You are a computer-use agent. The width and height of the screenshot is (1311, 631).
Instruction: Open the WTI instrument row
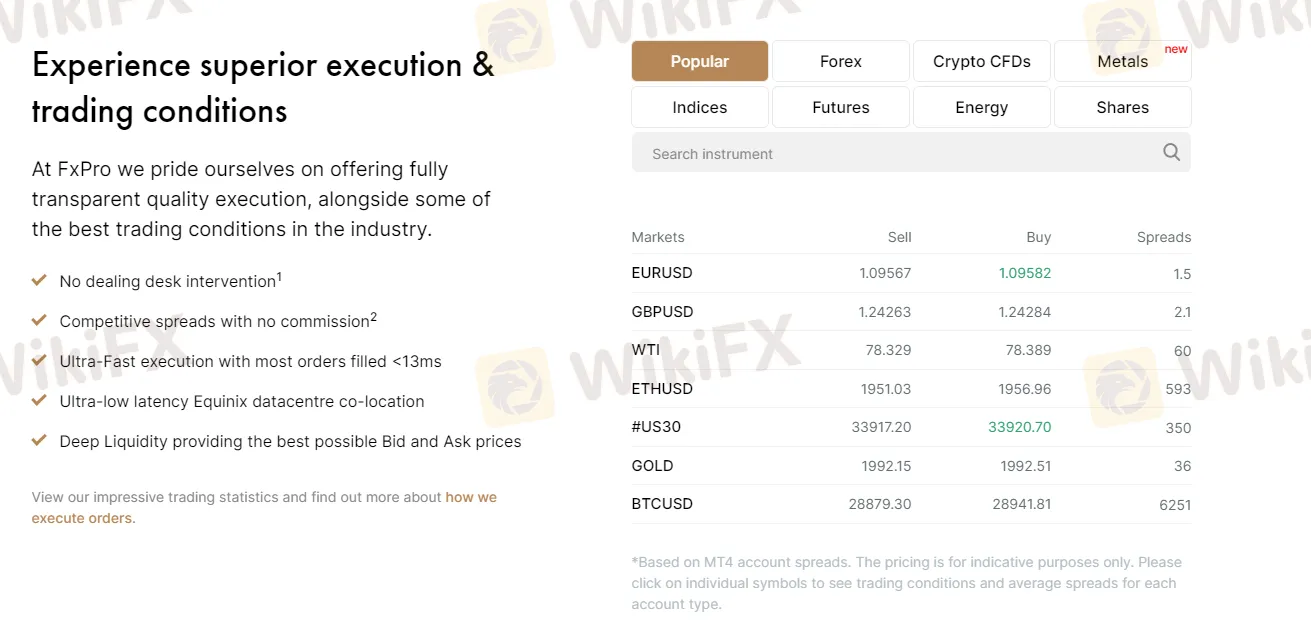646,350
